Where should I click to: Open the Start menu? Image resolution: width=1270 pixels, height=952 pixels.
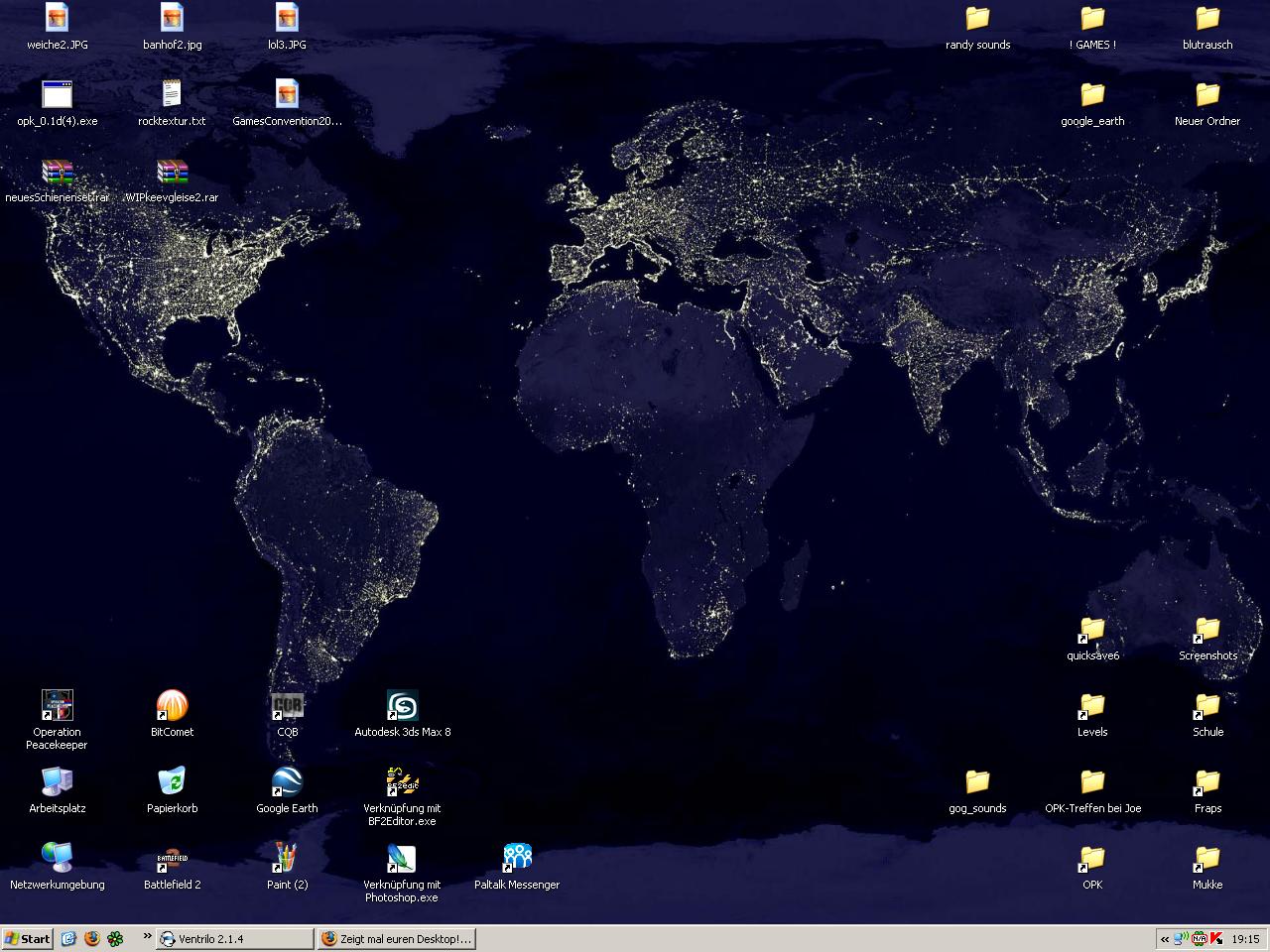pyautogui.click(x=28, y=938)
